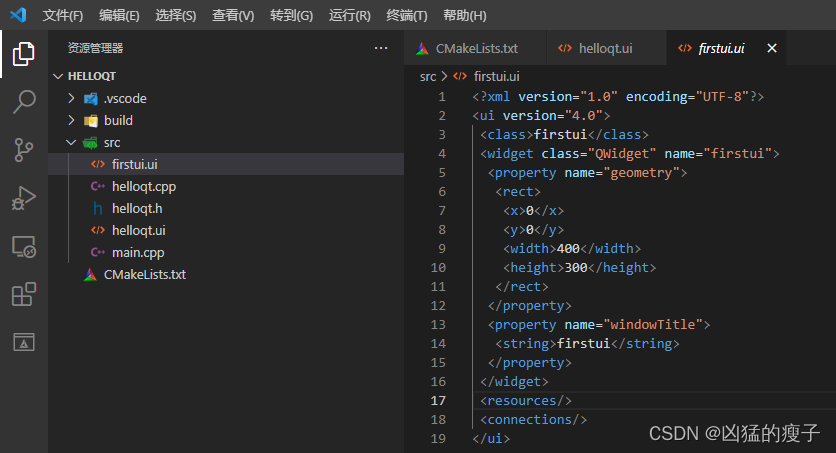The width and height of the screenshot is (836, 453).
Task: Open the Source Control view icon
Action: pos(23,150)
